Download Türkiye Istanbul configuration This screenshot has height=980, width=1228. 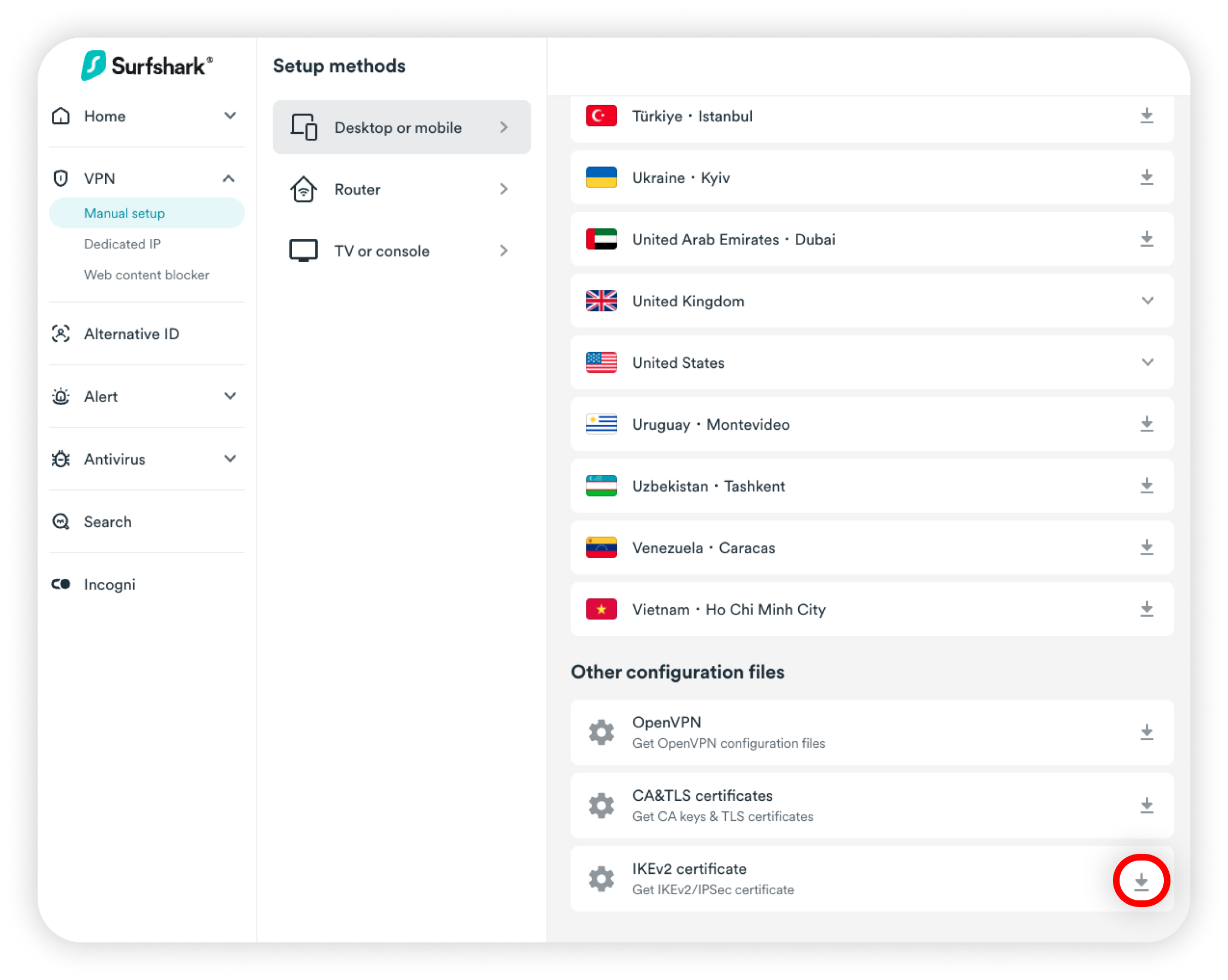click(x=1146, y=116)
